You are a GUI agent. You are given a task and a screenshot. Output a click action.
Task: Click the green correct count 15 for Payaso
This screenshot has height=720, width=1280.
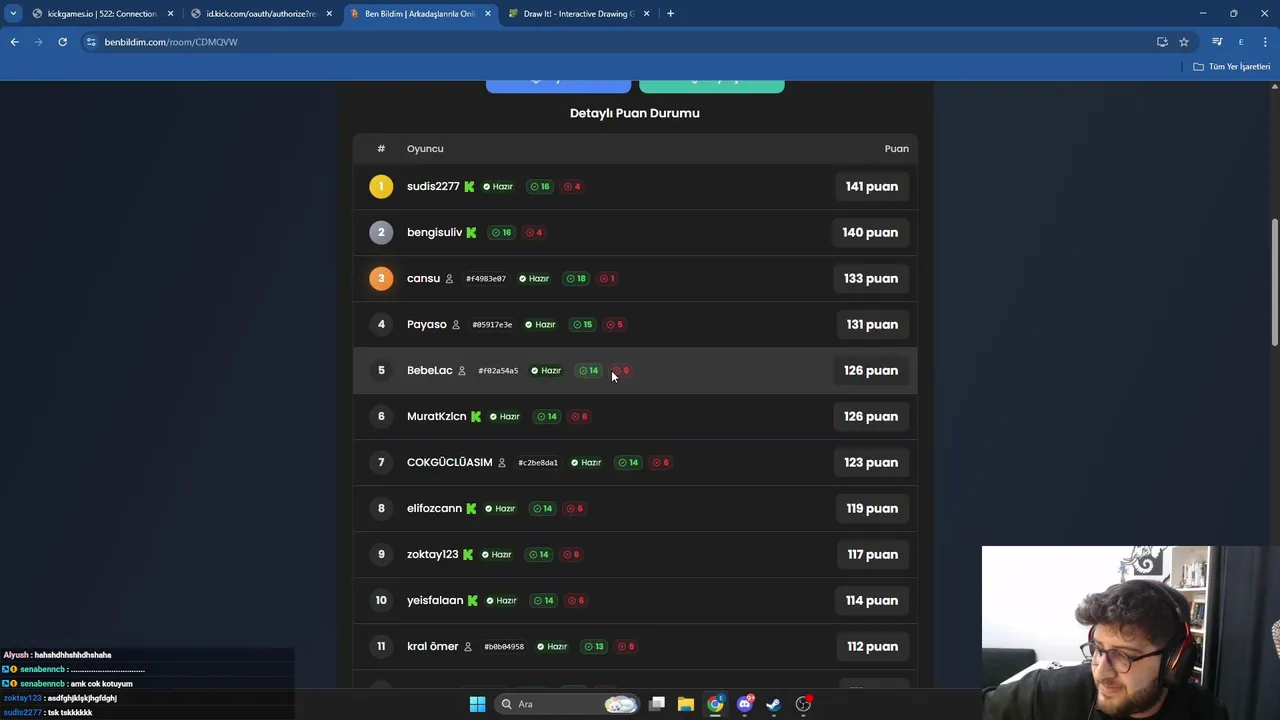coord(582,324)
